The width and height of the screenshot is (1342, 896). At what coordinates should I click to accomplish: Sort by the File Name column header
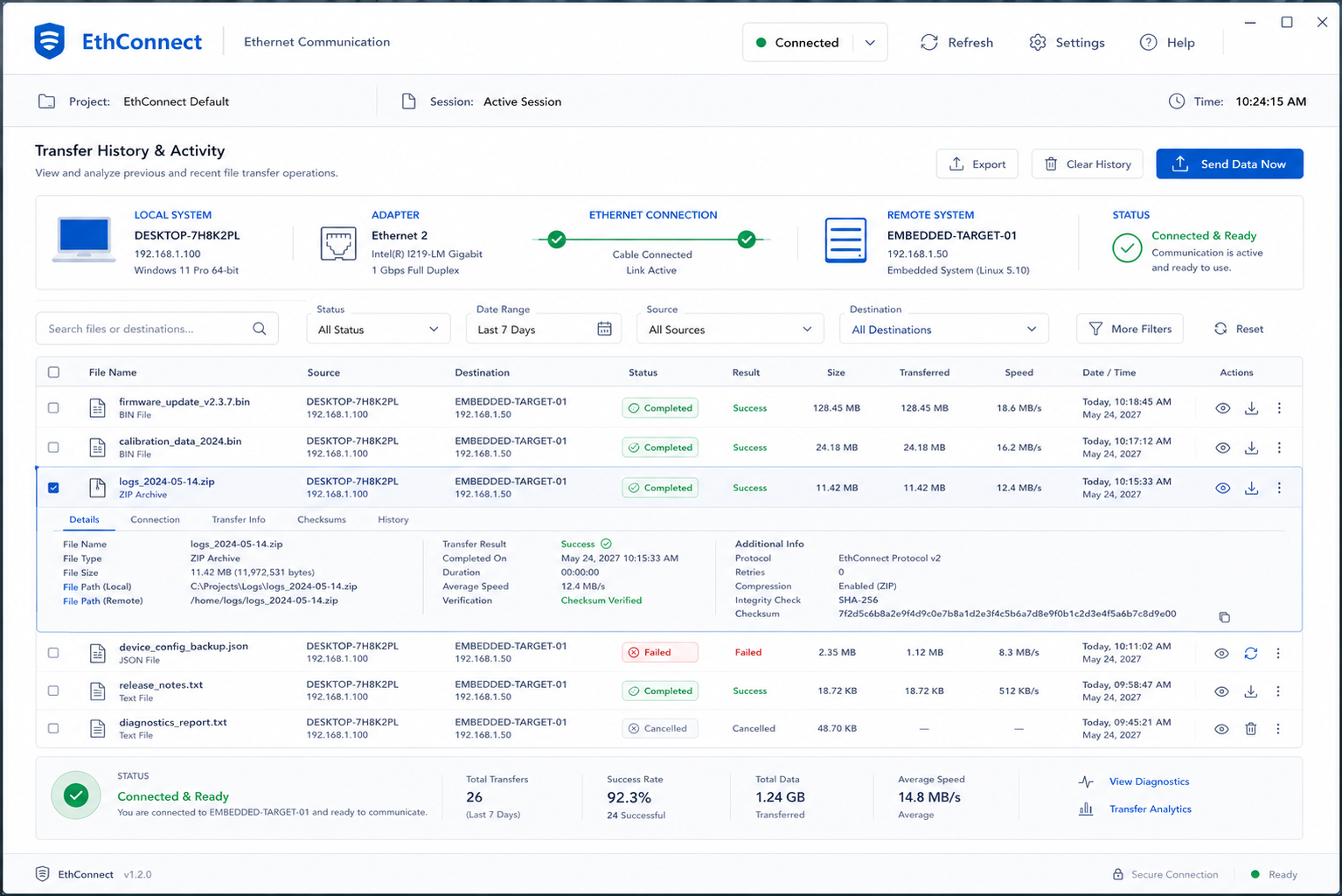113,372
